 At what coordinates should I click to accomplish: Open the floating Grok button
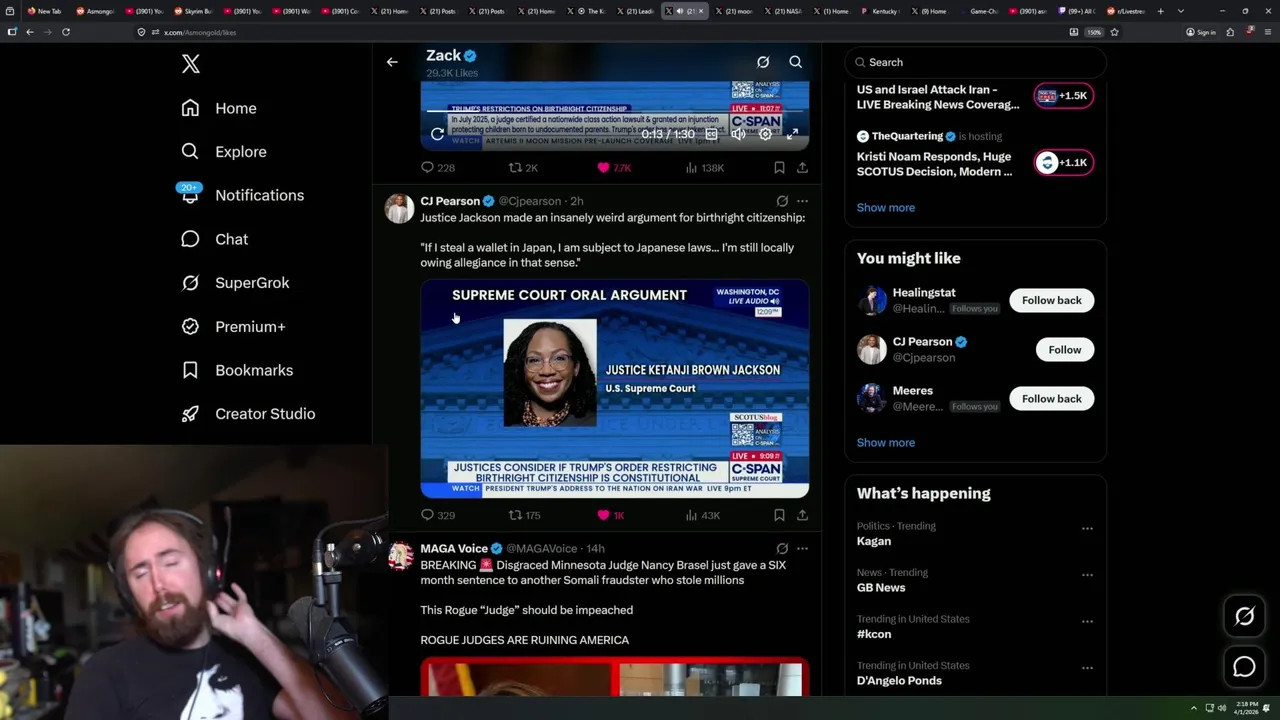tap(1244, 616)
